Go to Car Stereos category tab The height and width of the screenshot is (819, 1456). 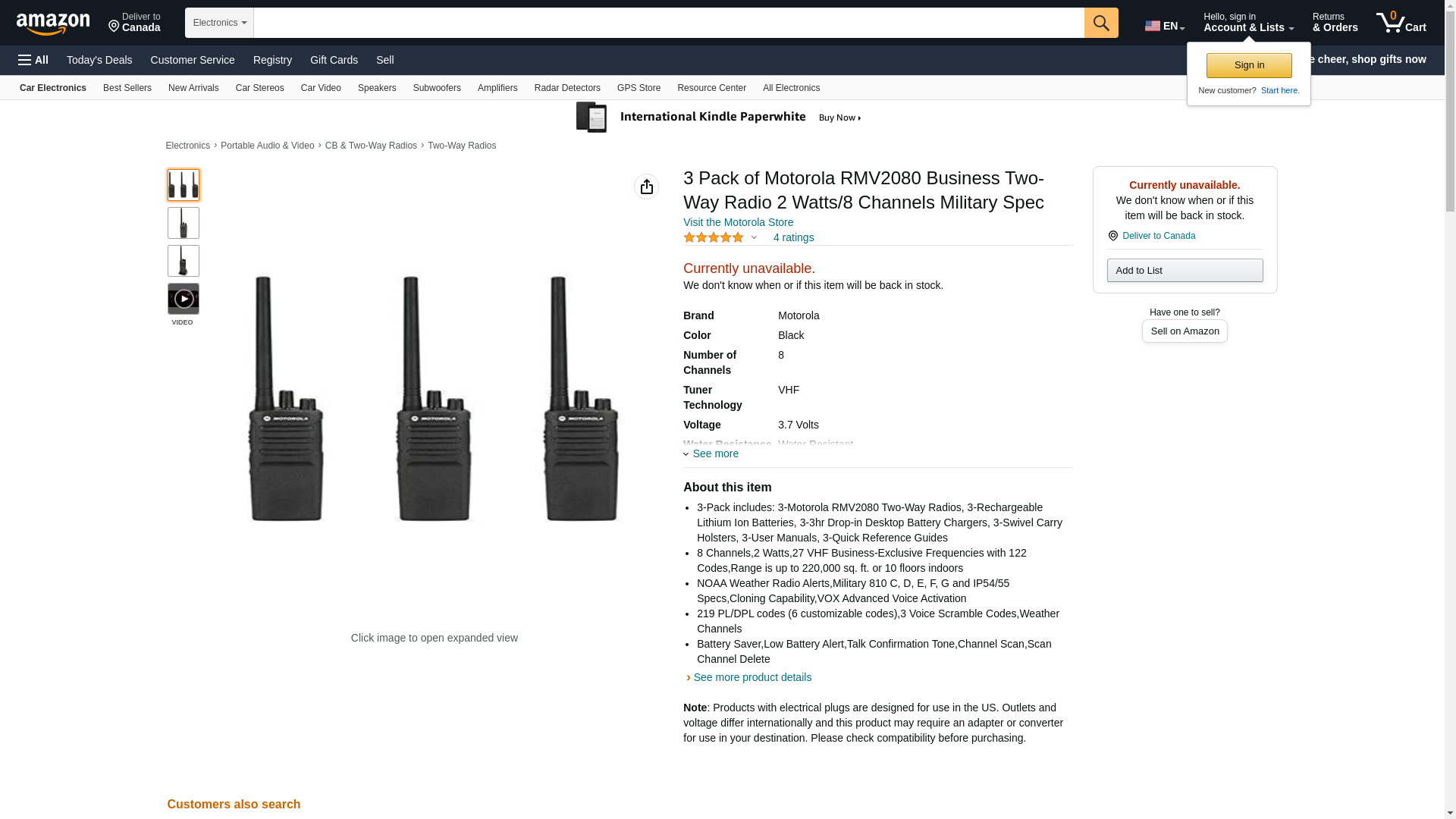(x=259, y=88)
